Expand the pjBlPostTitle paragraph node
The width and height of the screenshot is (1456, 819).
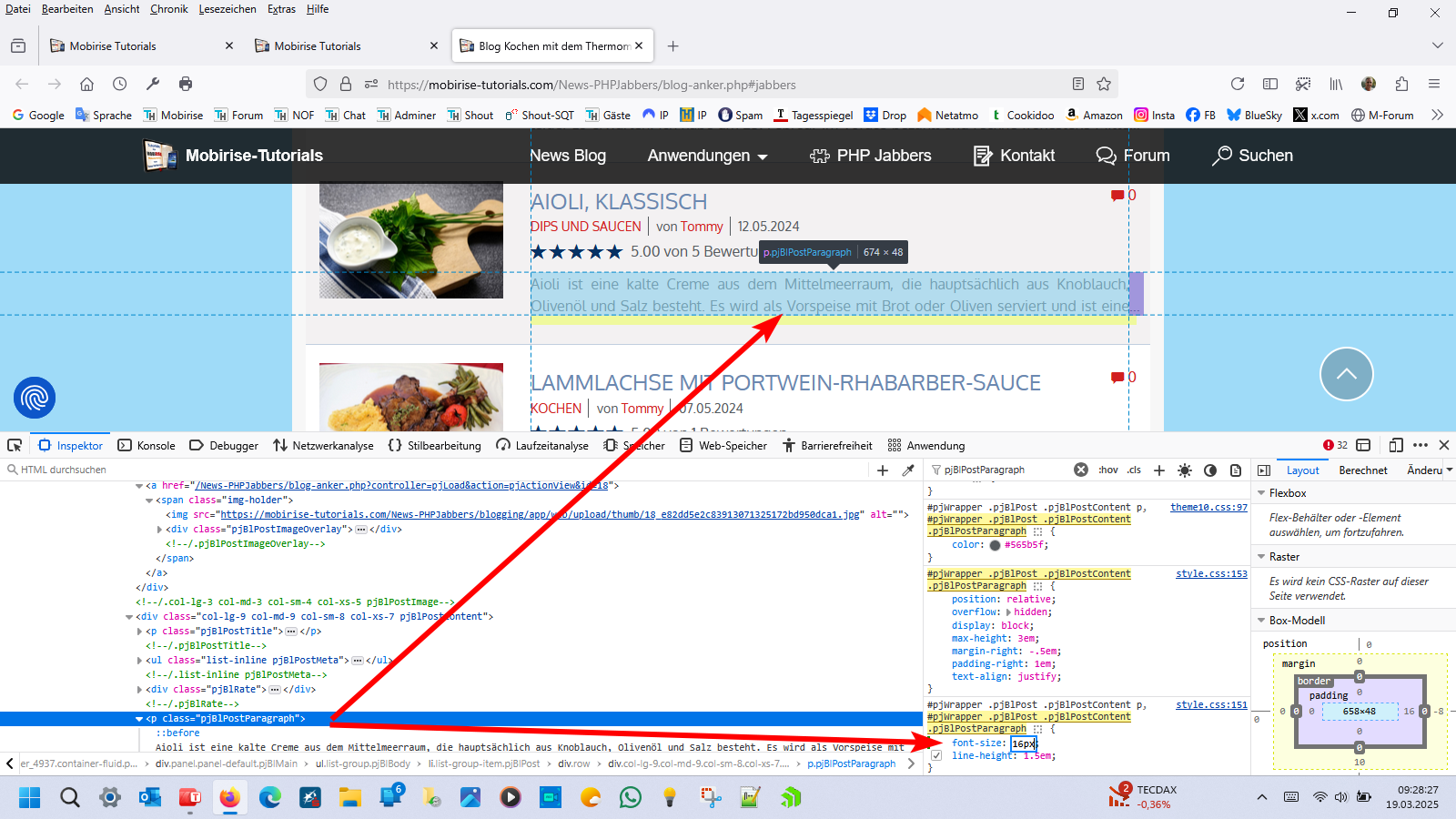pos(140,632)
